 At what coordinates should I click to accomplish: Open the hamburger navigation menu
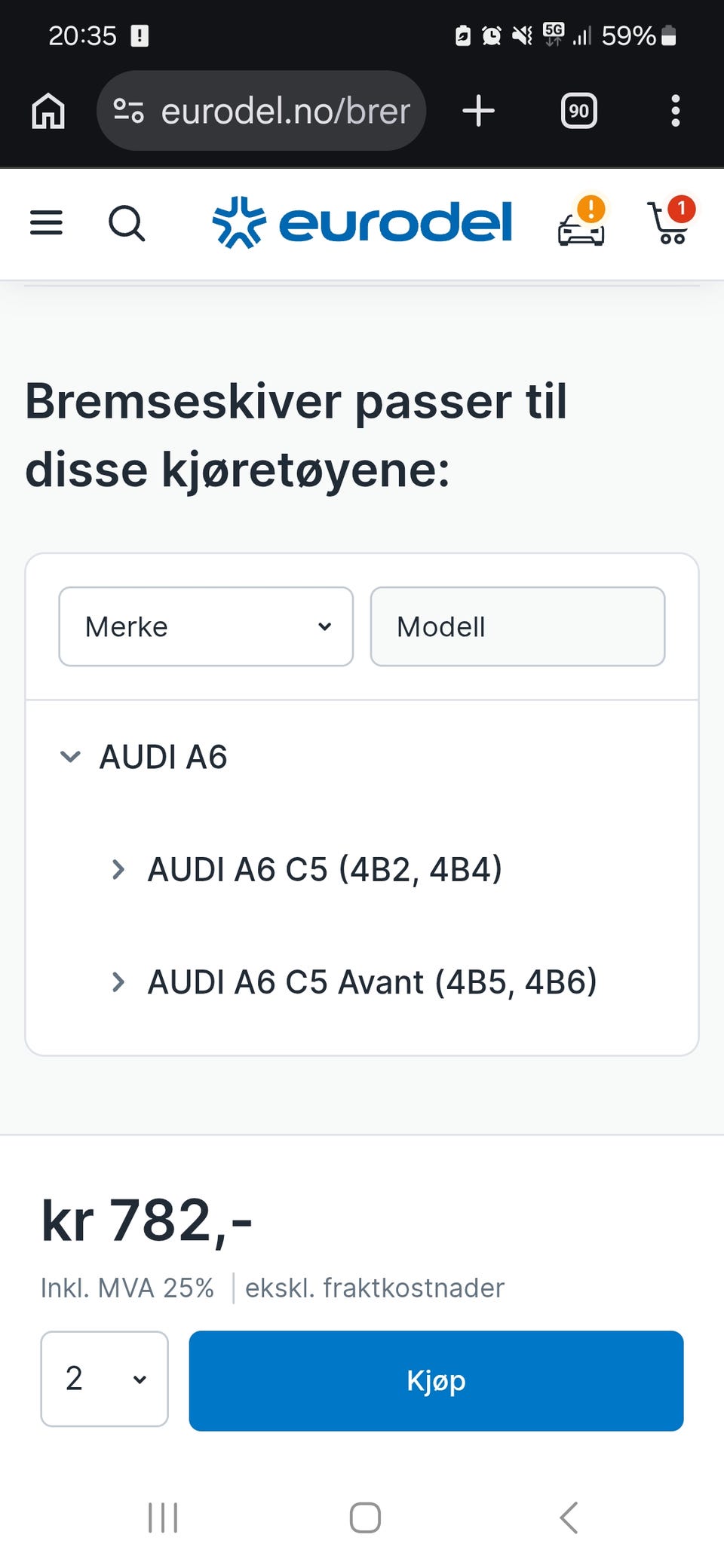46,223
